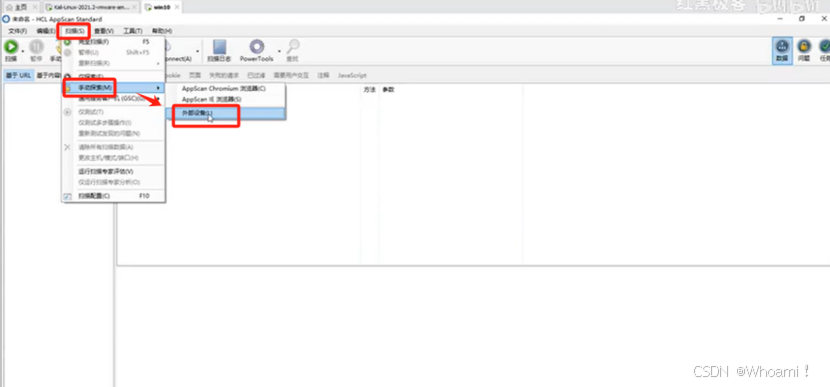Image resolution: width=830 pixels, height=387 pixels.
Task: Click 重新测试发现的问题(N) menu entry
Action: click(114, 133)
